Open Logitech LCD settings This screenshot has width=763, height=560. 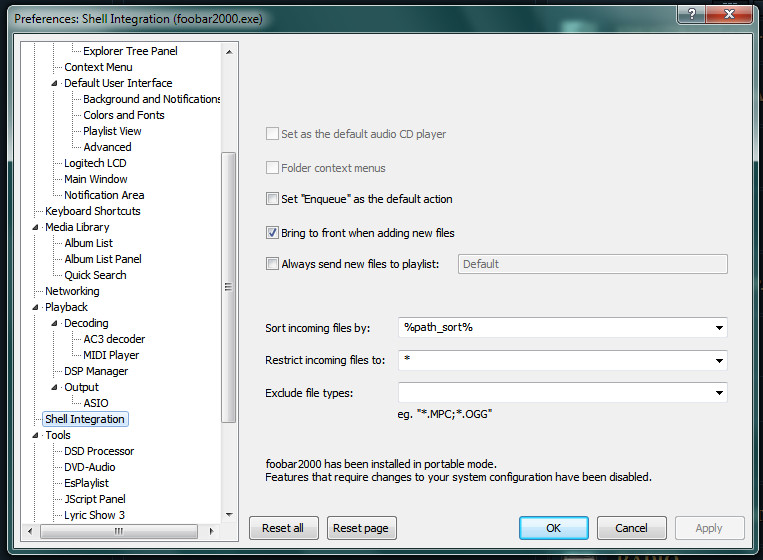[x=95, y=163]
